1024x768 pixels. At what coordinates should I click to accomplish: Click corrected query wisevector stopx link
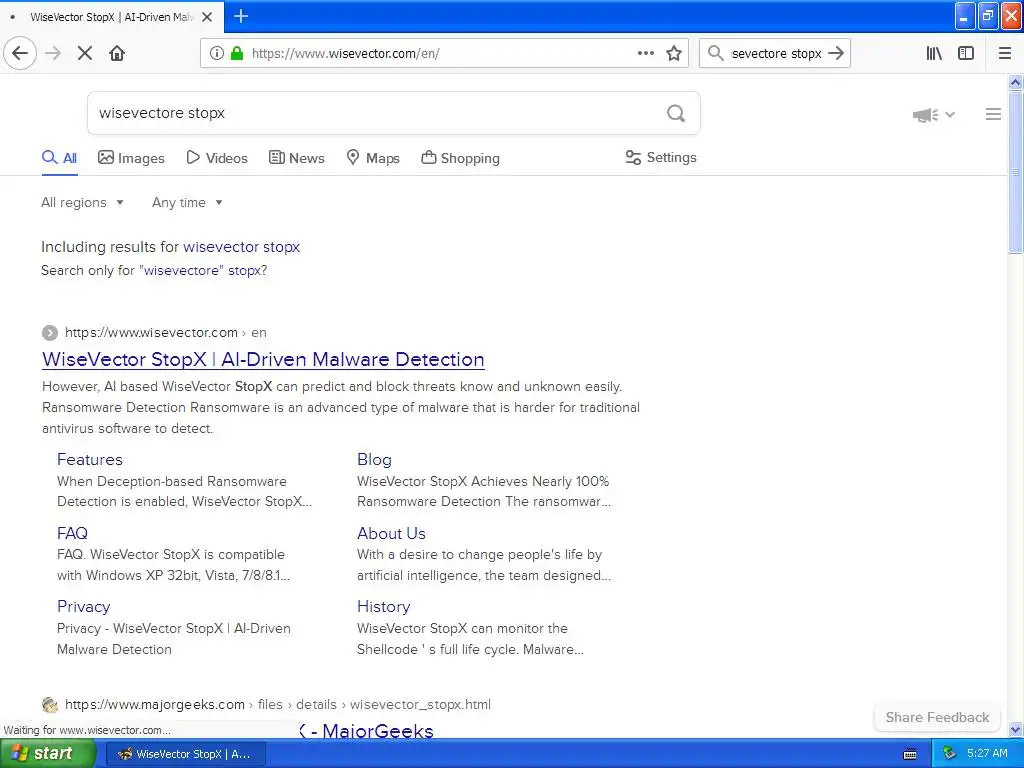click(x=242, y=247)
